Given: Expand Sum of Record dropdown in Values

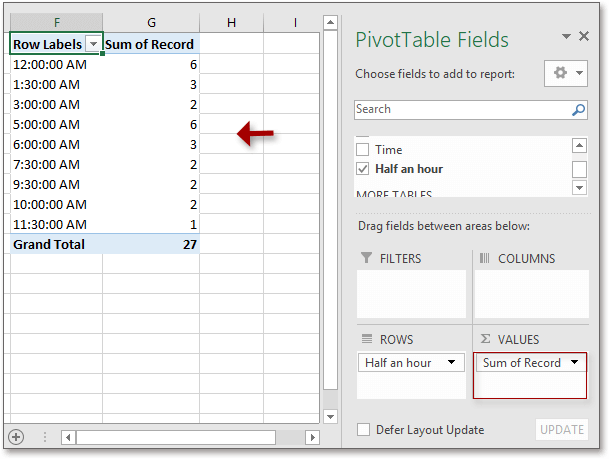Looking at the screenshot, I should [575, 362].
